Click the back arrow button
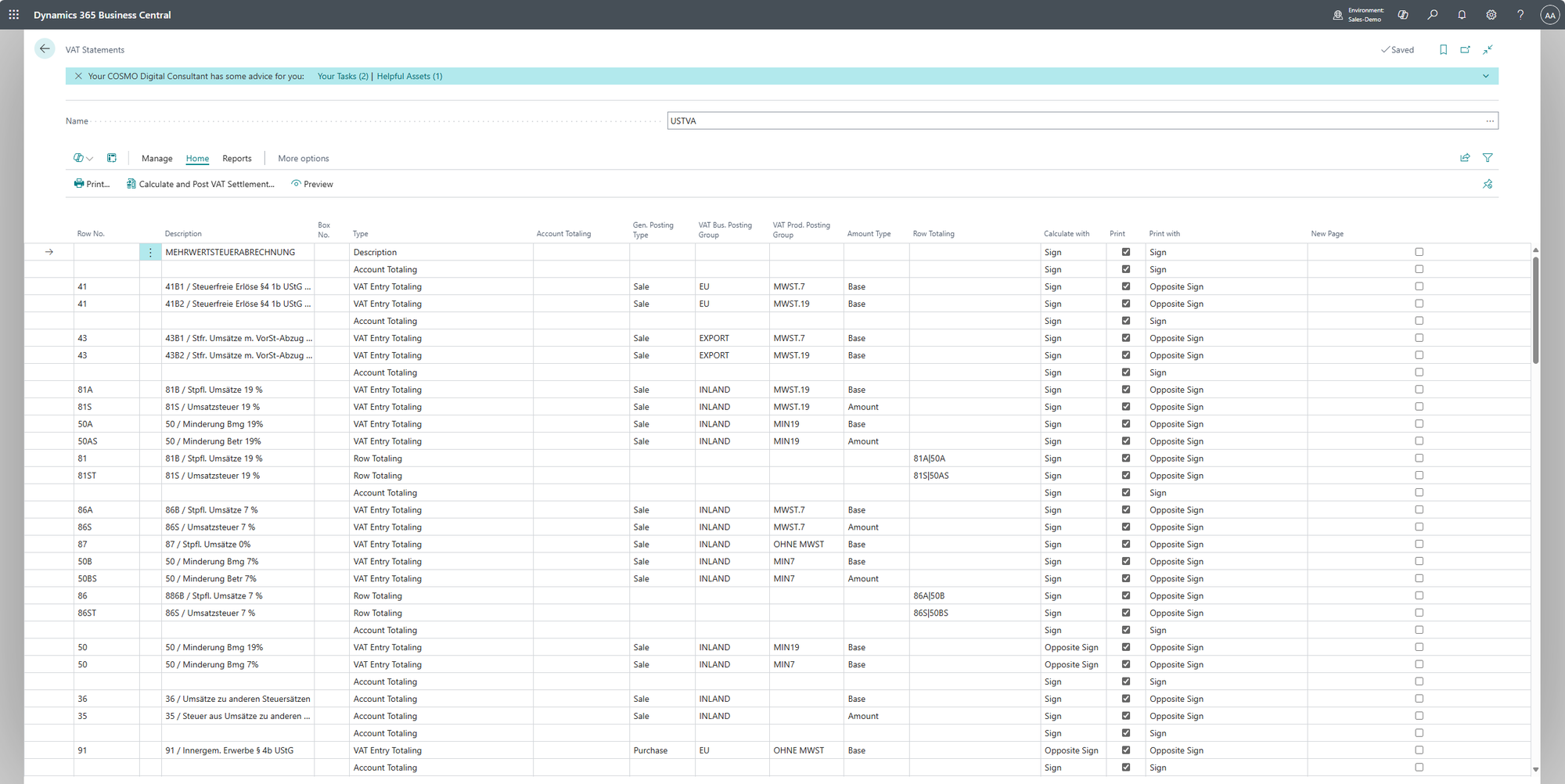The image size is (1565, 784). [x=45, y=49]
